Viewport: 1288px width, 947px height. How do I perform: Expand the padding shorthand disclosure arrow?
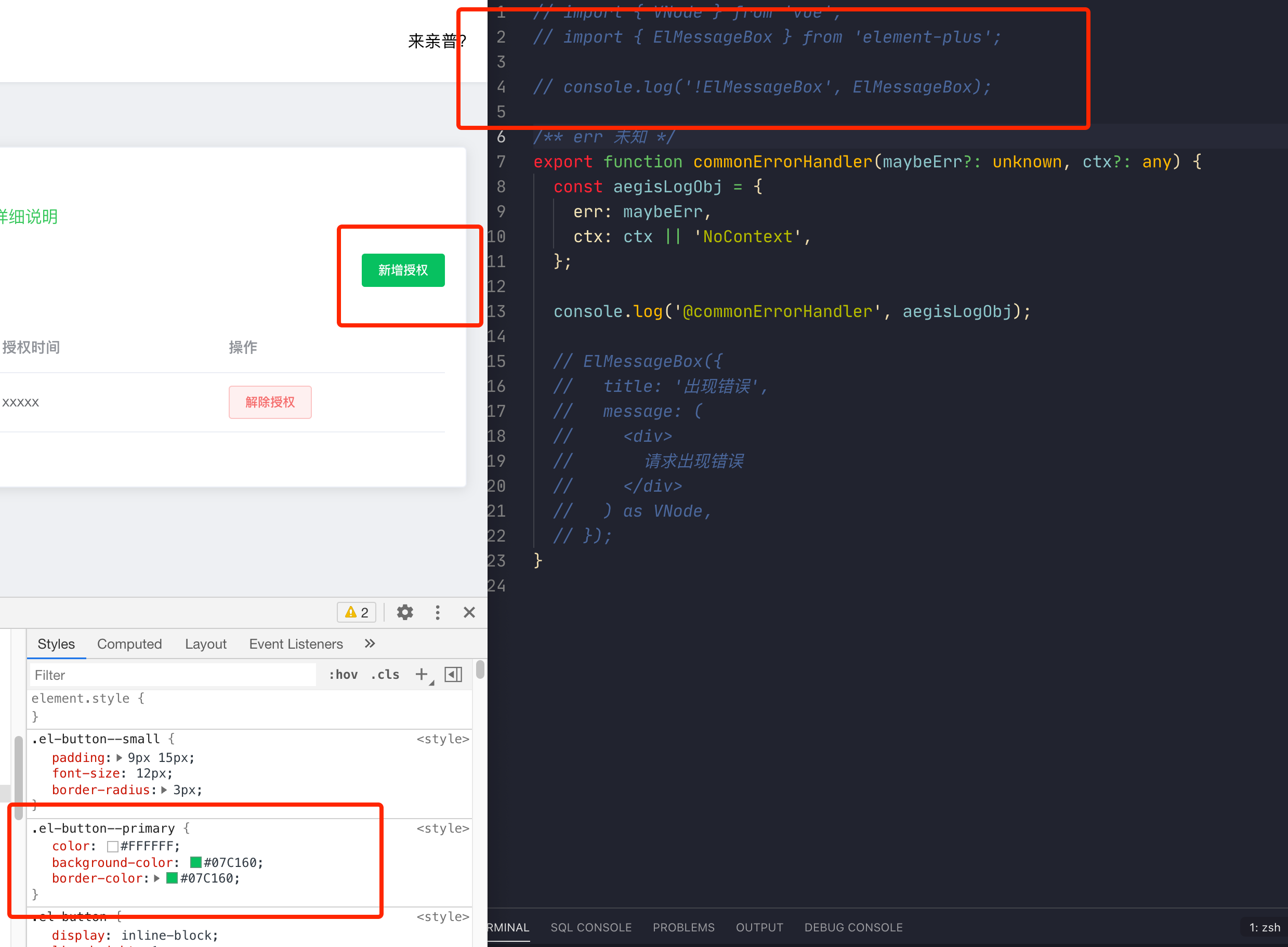pyautogui.click(x=118, y=757)
